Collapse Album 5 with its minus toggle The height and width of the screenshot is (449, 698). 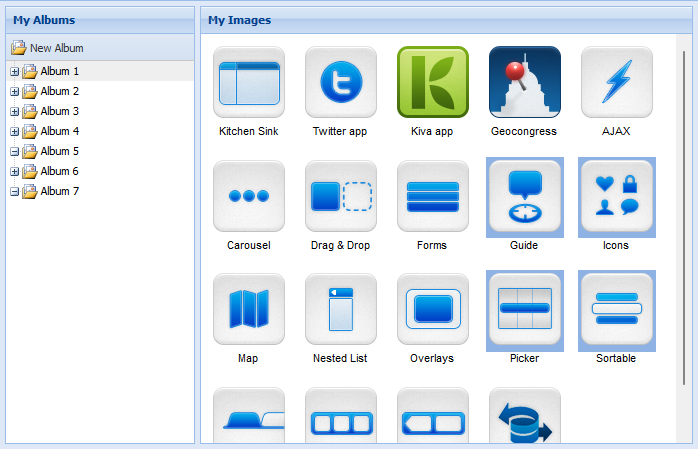[x=14, y=152]
